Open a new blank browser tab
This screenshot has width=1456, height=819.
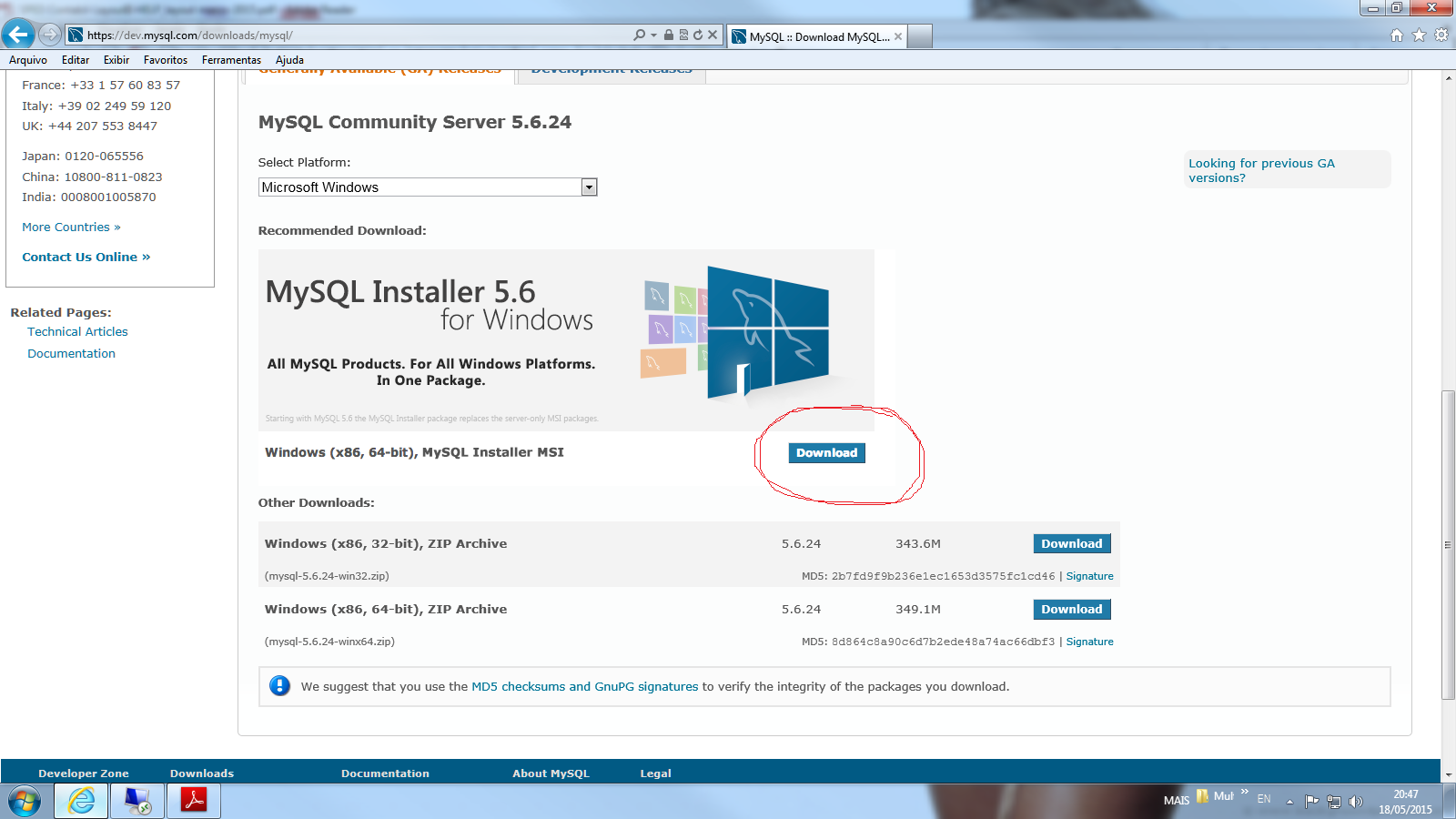pyautogui.click(x=920, y=36)
